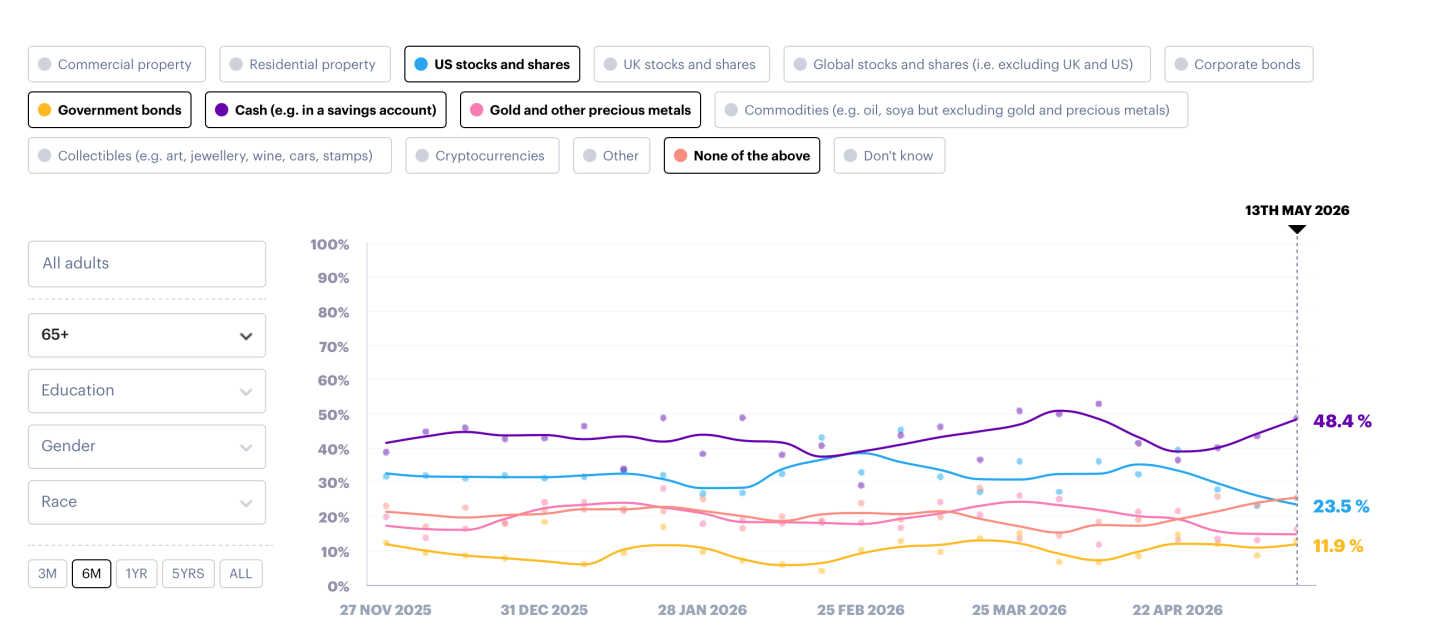Switch to the 3M time range
The height and width of the screenshot is (635, 1439).
click(x=47, y=573)
